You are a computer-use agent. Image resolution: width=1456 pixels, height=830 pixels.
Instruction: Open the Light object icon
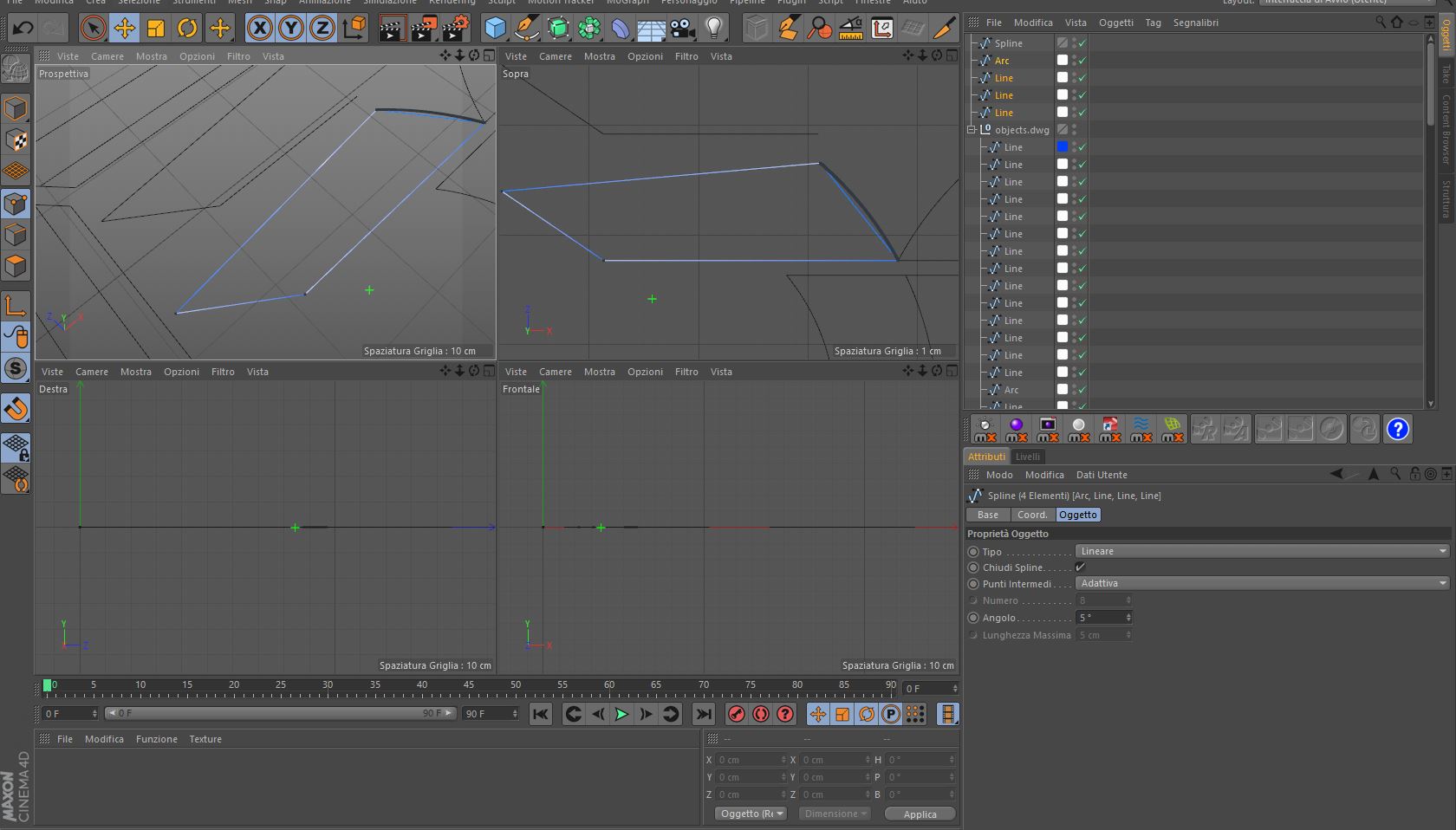click(x=714, y=29)
